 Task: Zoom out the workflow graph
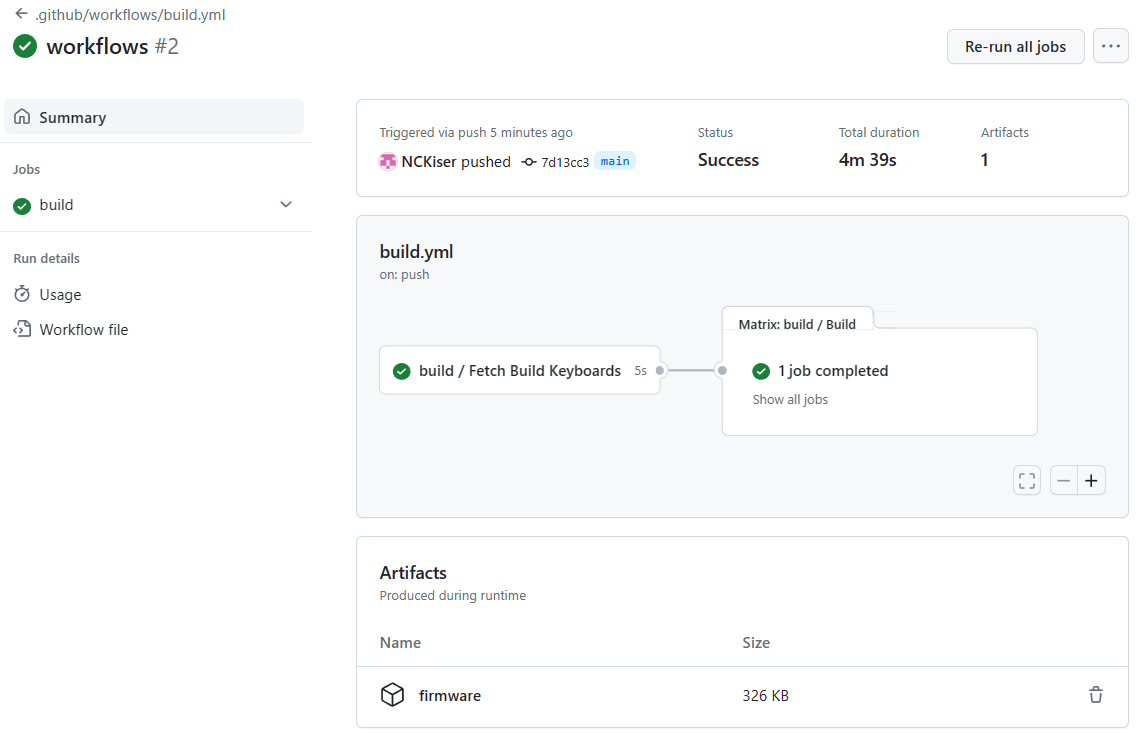point(1064,481)
